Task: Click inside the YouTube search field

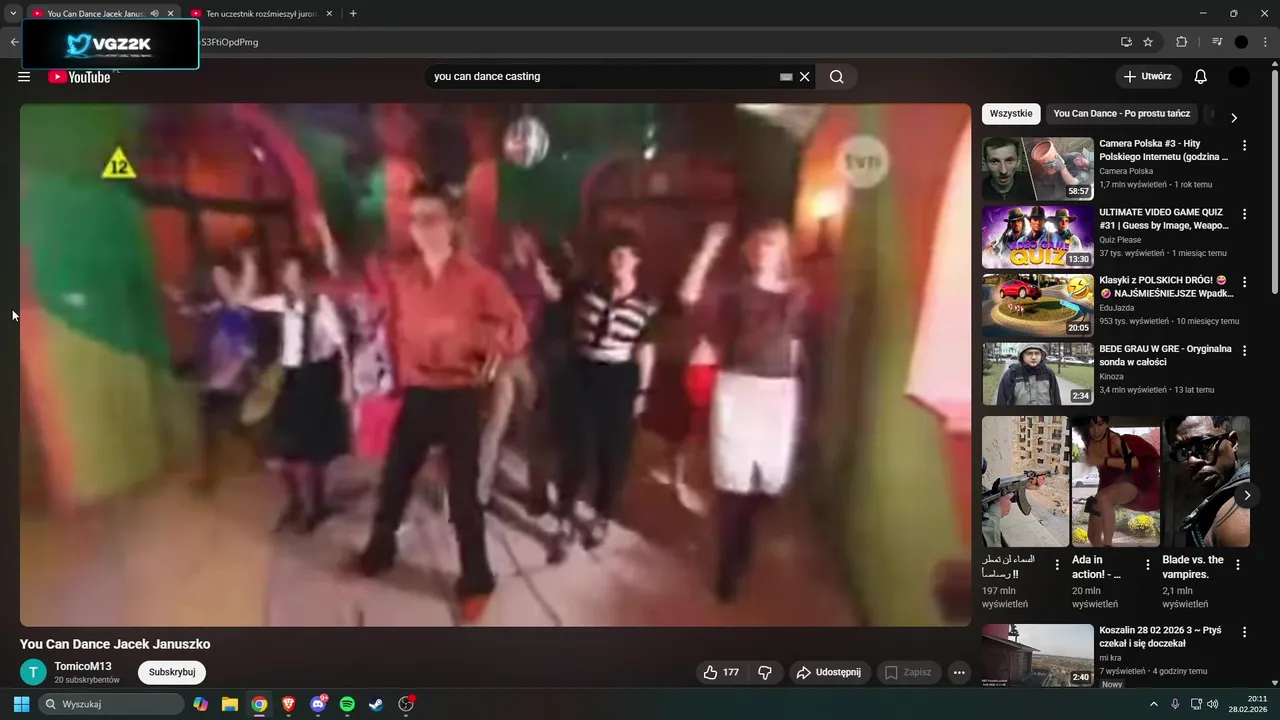Action: 600,77
